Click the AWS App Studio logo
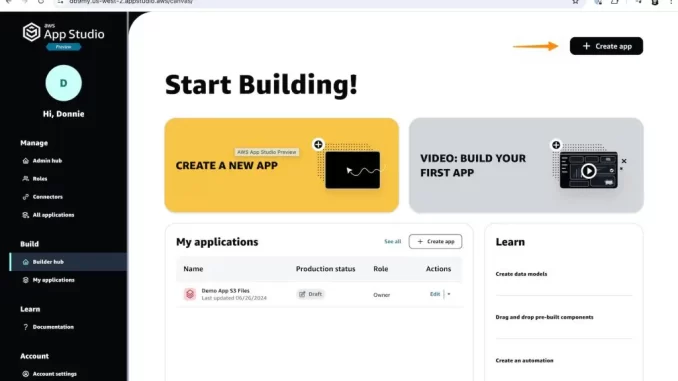678x381 pixels. (64, 32)
